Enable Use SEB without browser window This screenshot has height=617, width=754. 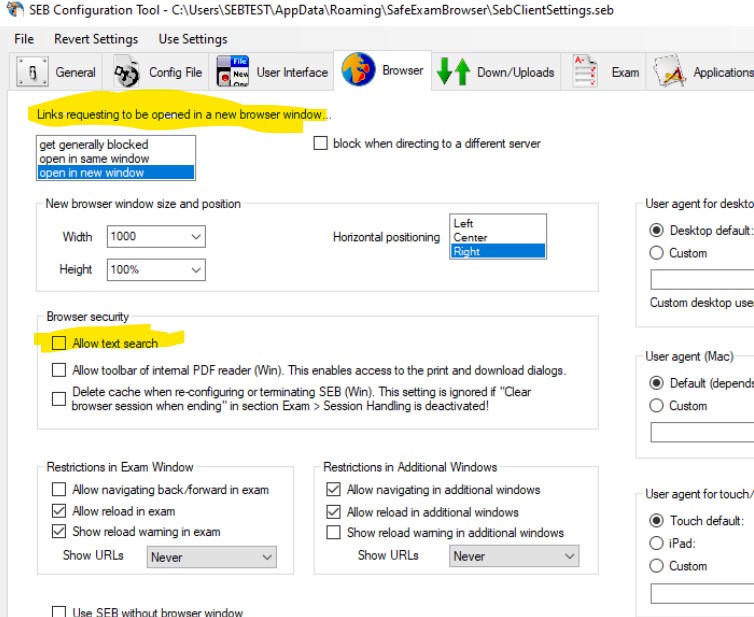pos(59,612)
